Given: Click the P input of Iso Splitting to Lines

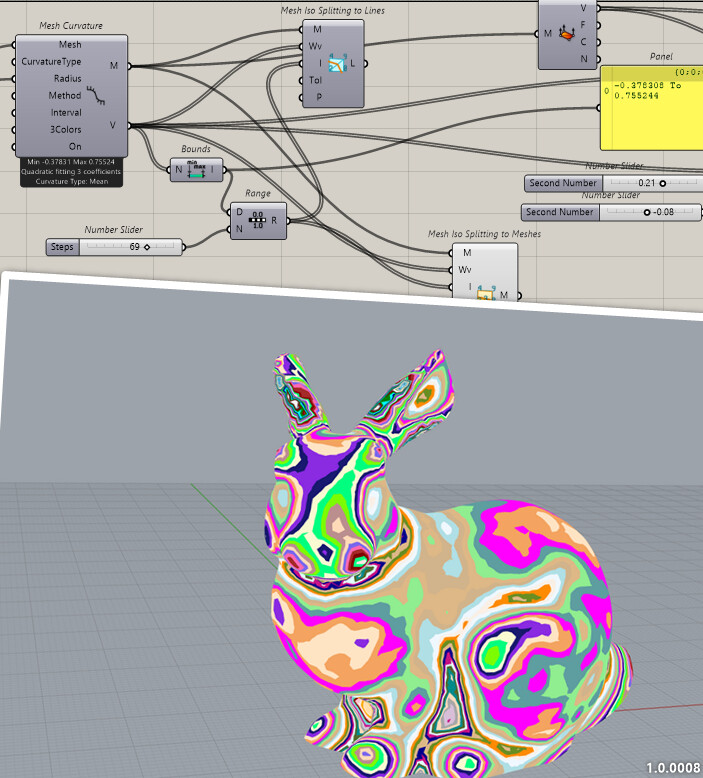Looking at the screenshot, I should [319, 97].
